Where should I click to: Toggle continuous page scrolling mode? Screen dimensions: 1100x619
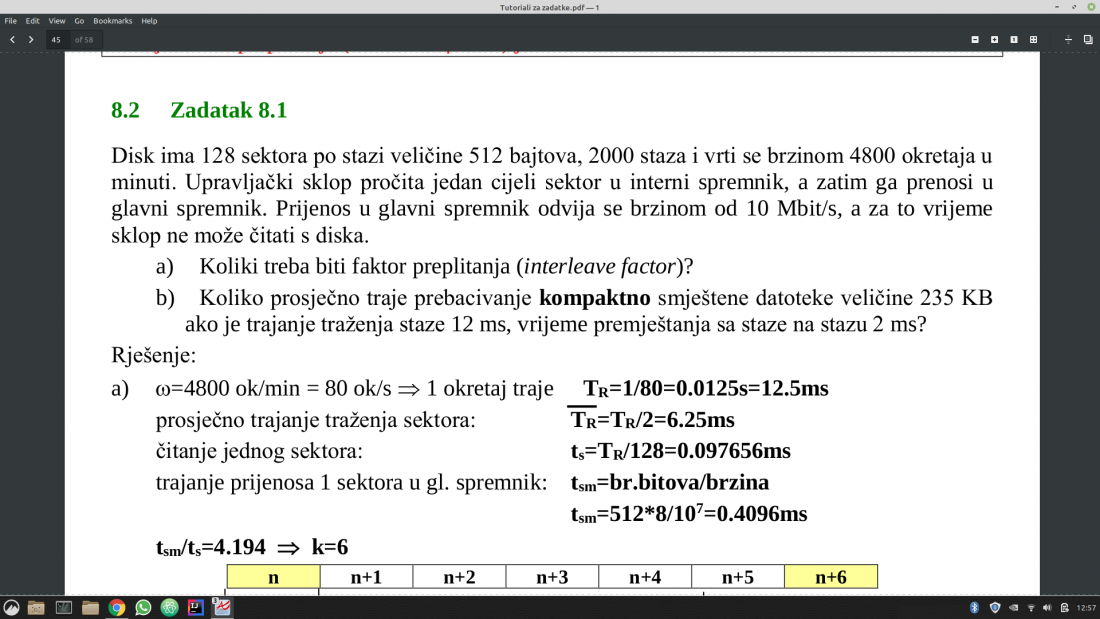tap(1068, 40)
